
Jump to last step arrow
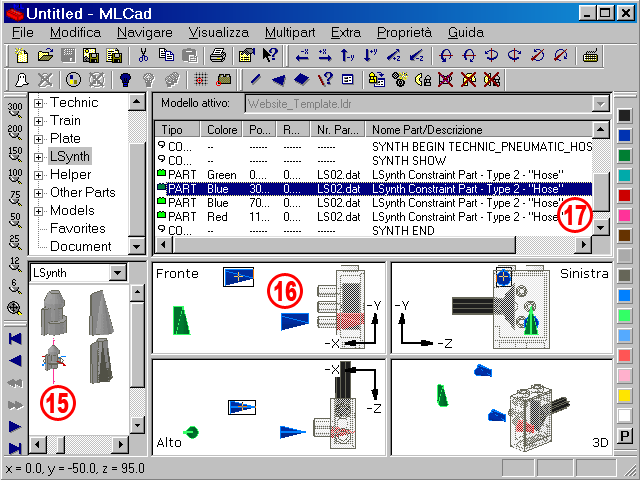pos(15,448)
